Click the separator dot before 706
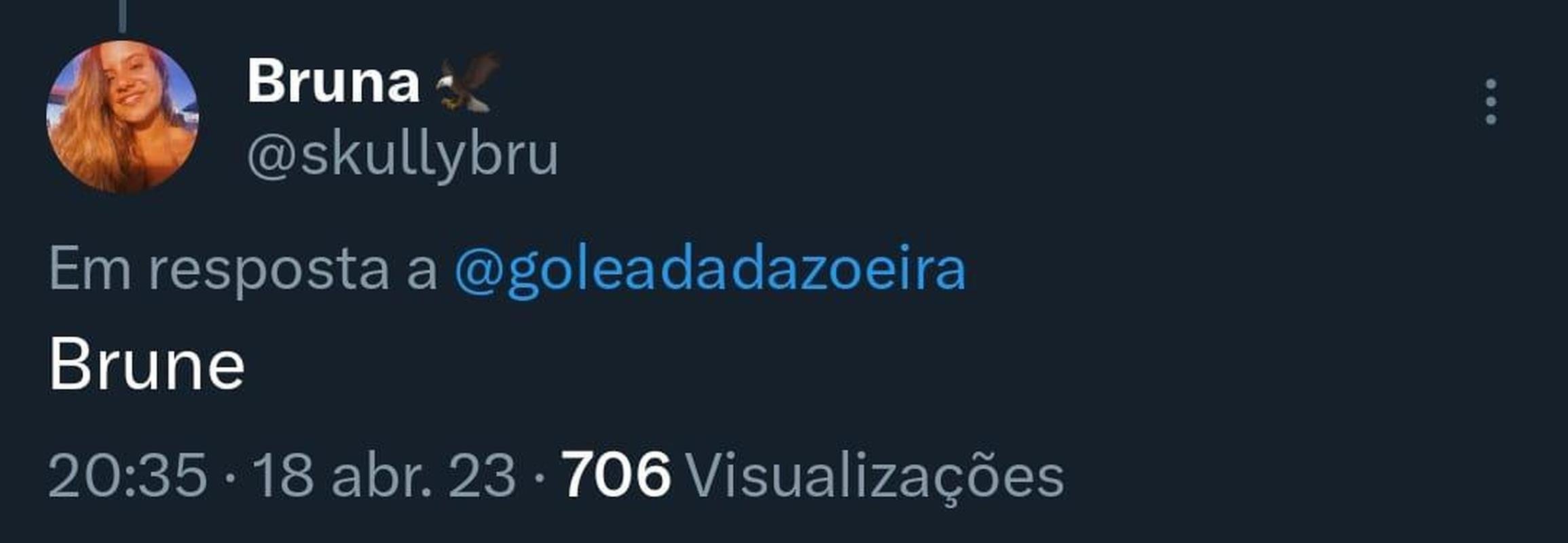The image size is (1568, 543). pyautogui.click(x=540, y=479)
